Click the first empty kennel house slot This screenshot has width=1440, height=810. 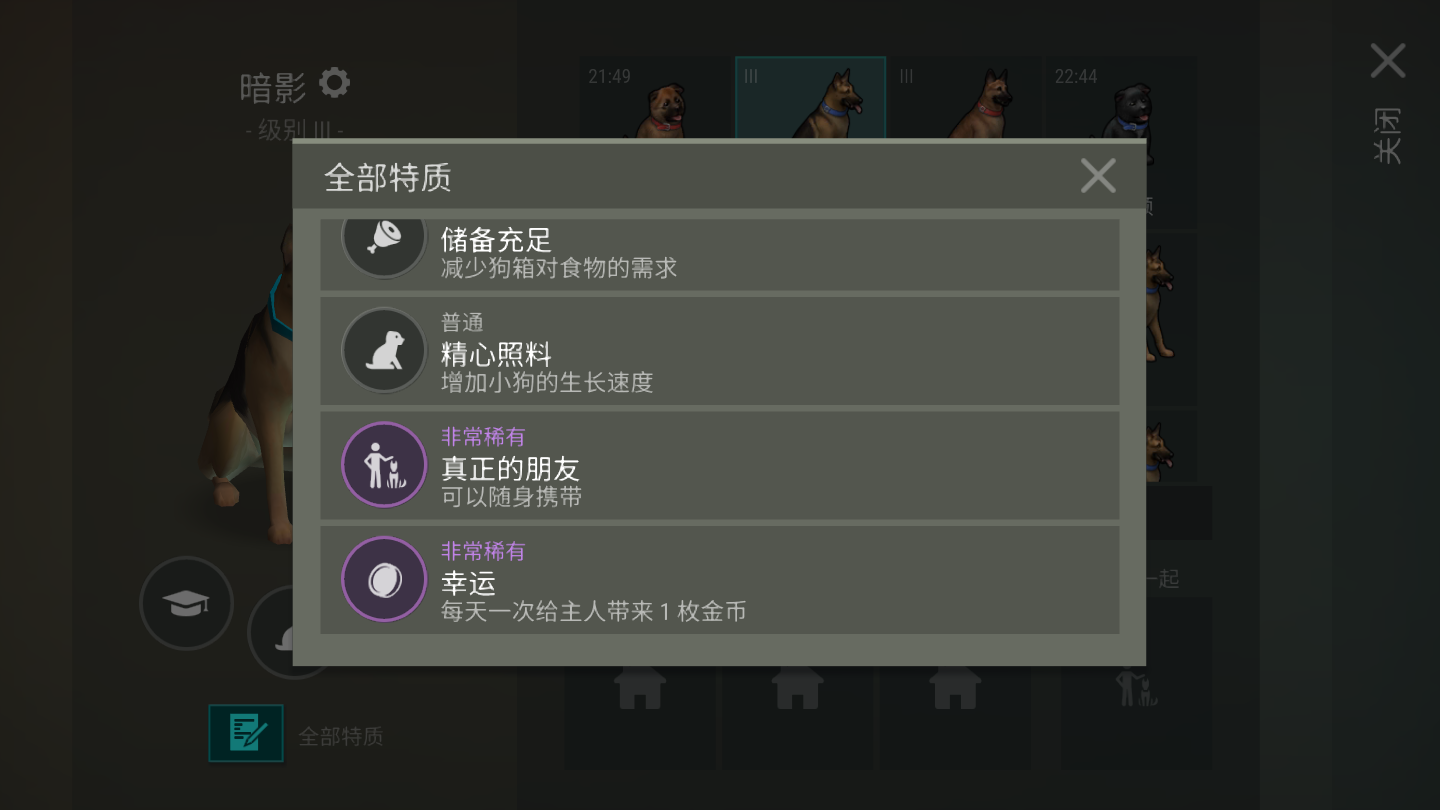click(640, 688)
